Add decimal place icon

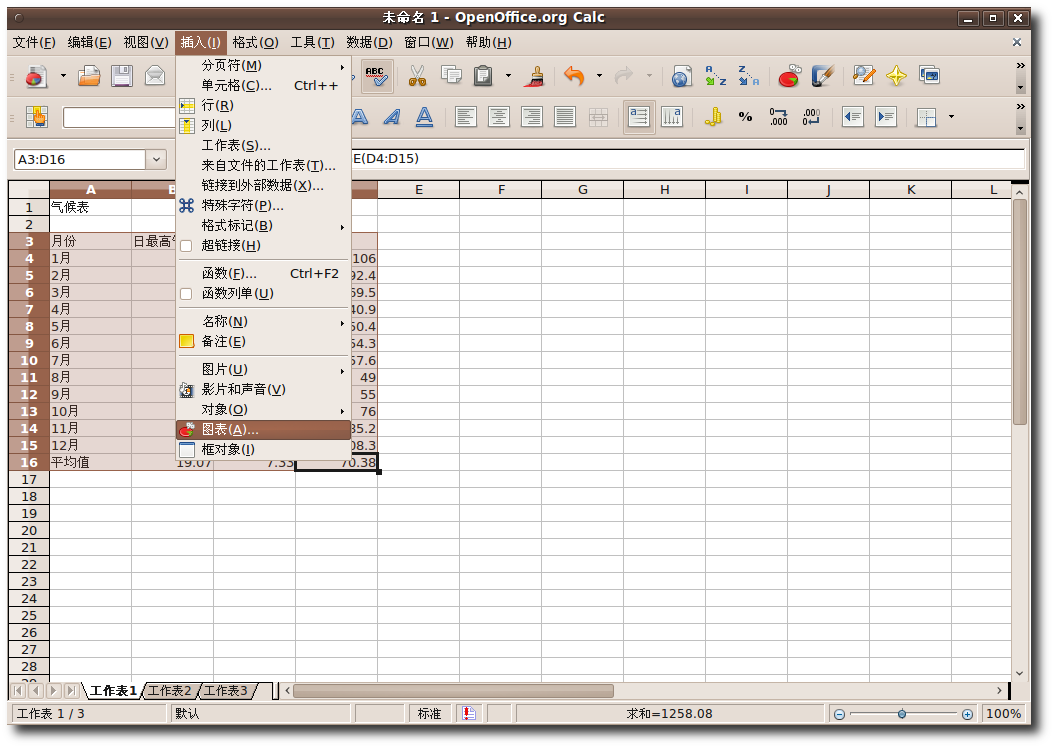(778, 117)
